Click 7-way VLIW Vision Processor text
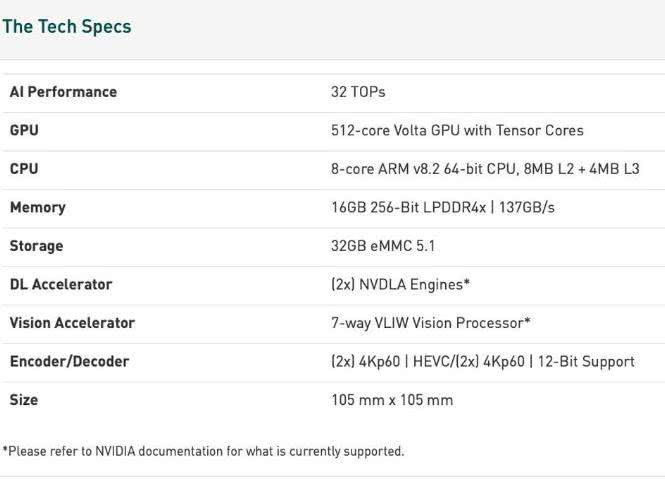 pos(430,323)
